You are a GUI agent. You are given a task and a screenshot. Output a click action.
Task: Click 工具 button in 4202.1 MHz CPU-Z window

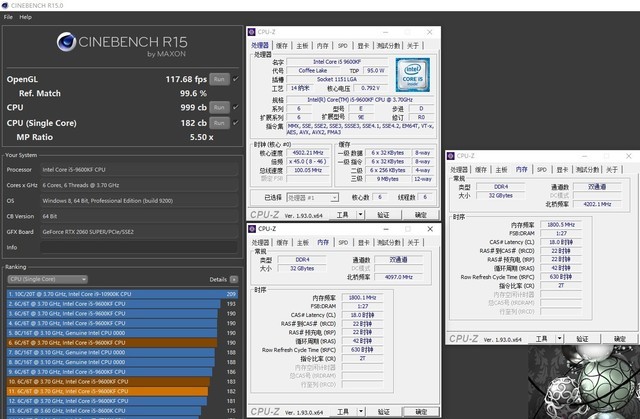(x=542, y=339)
